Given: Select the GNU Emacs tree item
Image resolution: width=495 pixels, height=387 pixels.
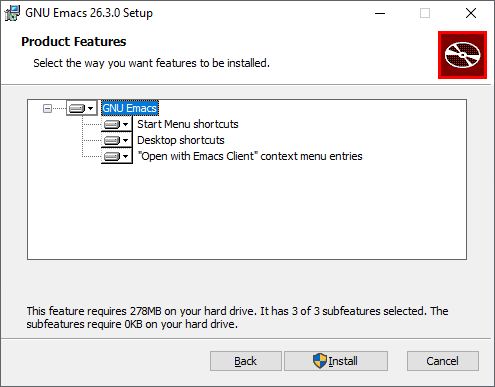Looking at the screenshot, I should (130, 108).
